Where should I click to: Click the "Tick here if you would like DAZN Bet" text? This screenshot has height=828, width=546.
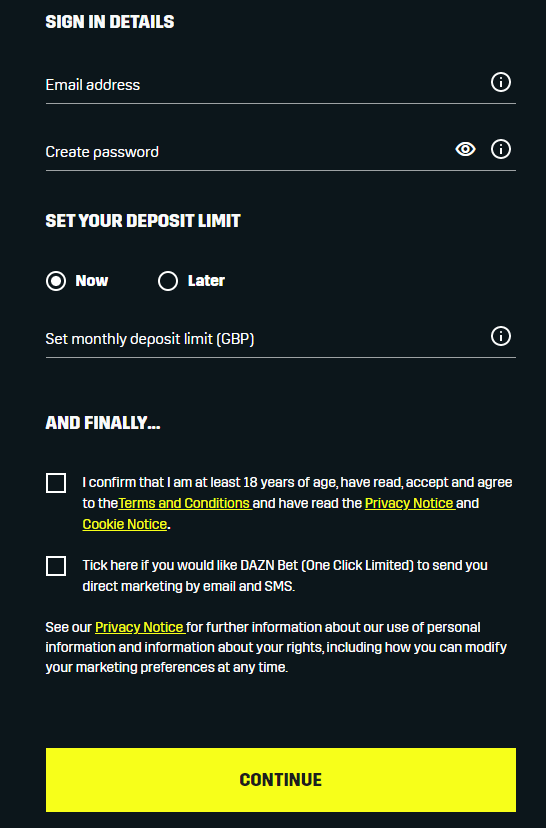point(190,566)
